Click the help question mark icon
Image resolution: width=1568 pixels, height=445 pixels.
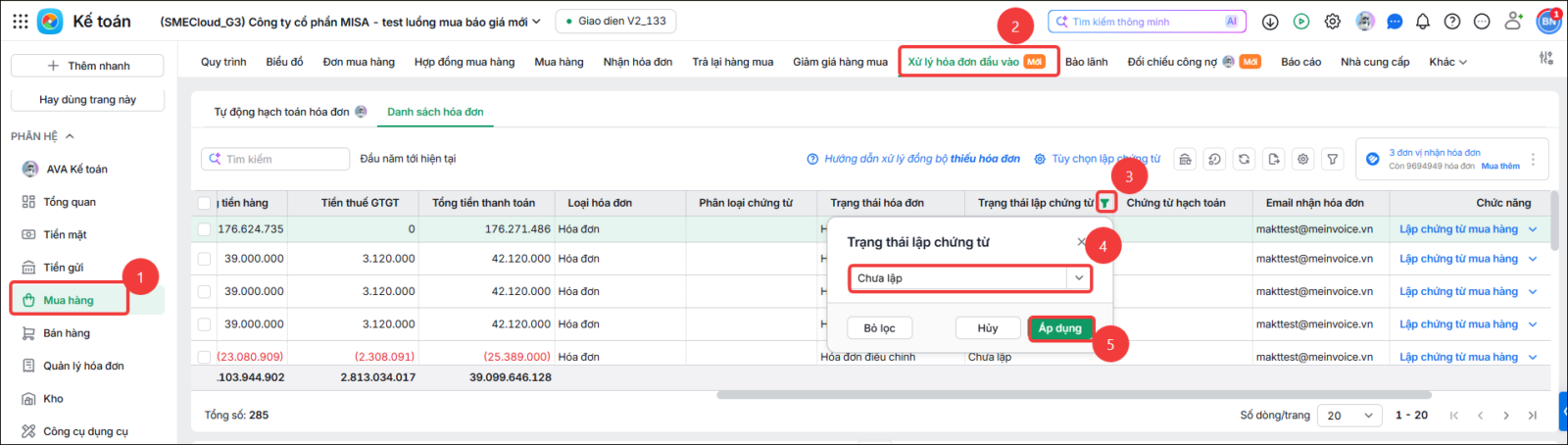[1452, 22]
